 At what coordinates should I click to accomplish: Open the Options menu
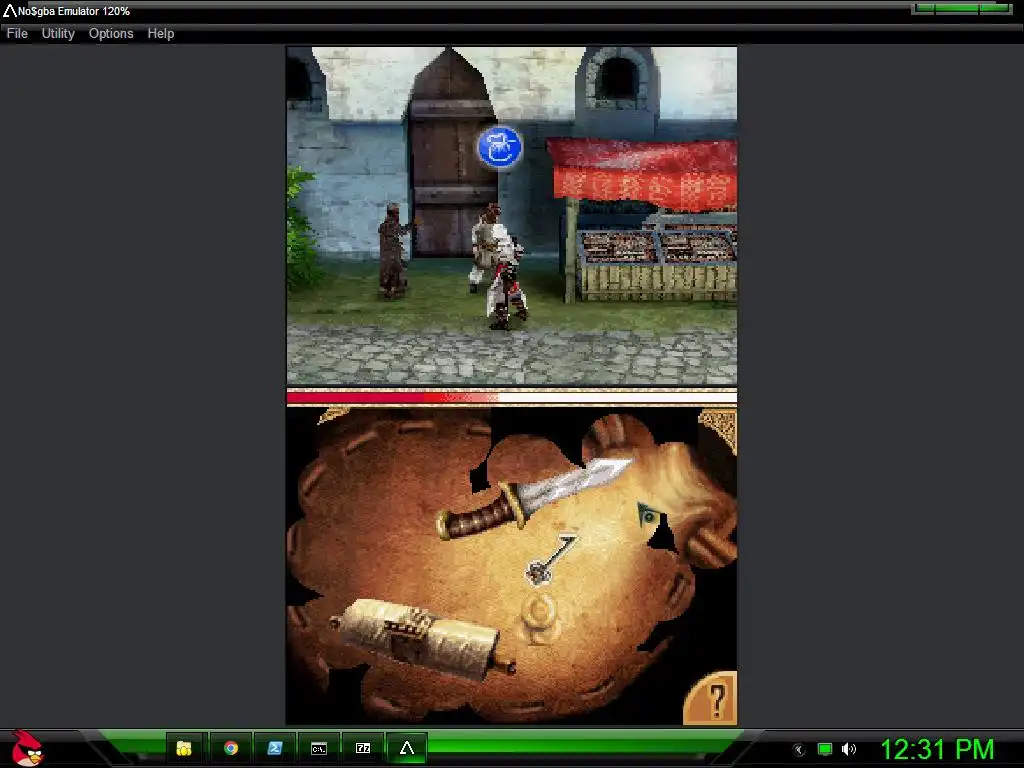(111, 33)
